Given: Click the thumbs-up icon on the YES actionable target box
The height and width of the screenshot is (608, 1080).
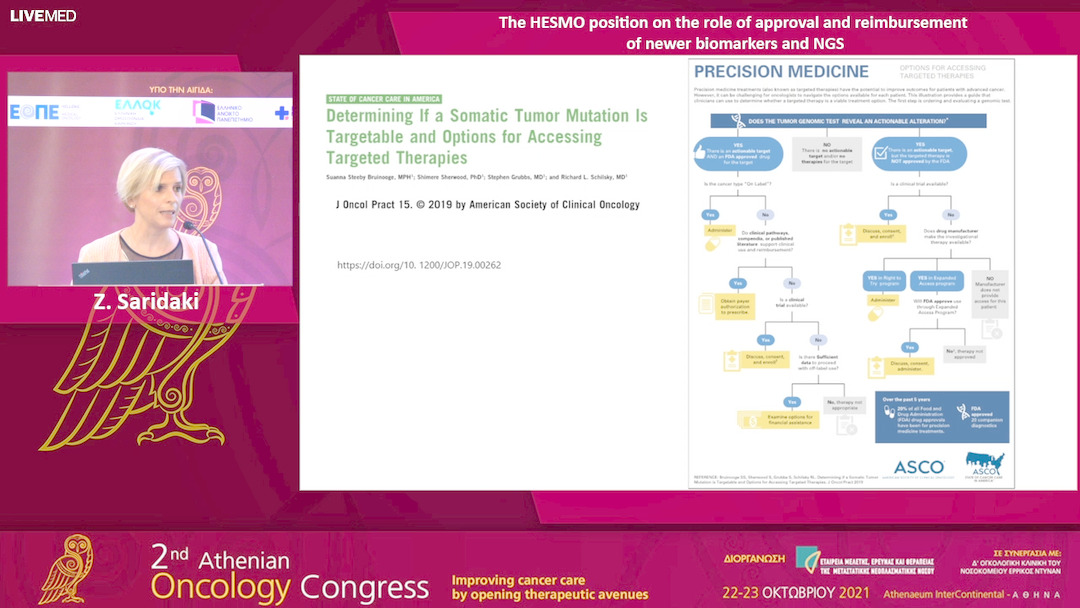Looking at the screenshot, I should click(x=699, y=153).
